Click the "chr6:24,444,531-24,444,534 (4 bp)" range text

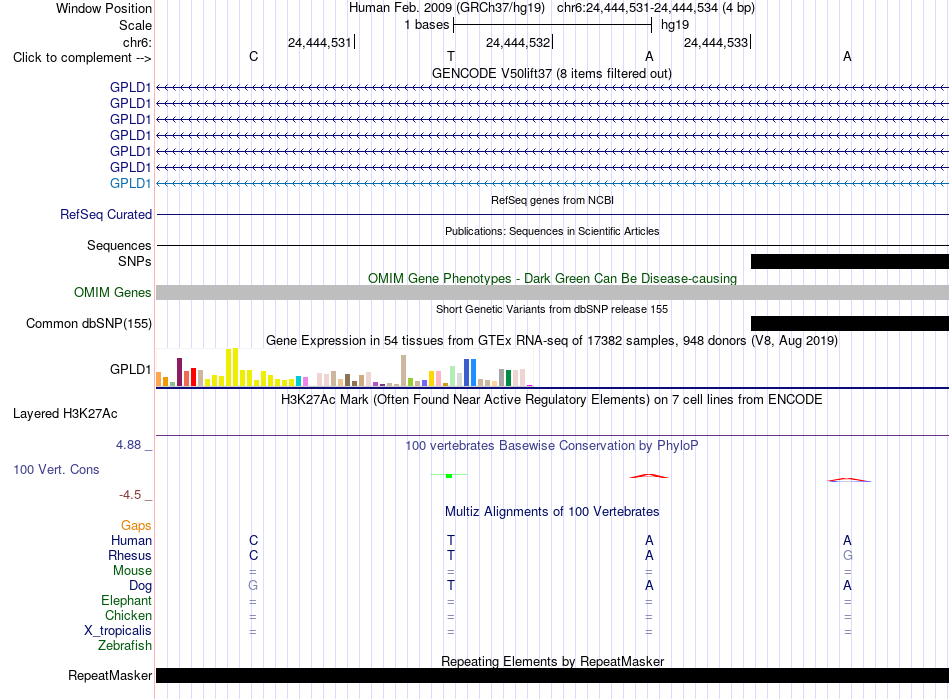tap(656, 8)
